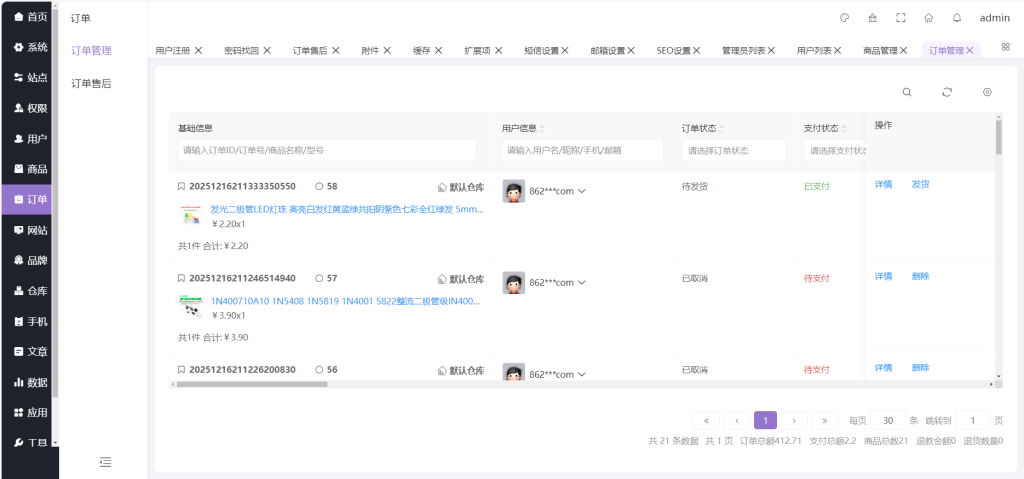Refresh the order table
The image size is (1024, 479).
click(947, 92)
